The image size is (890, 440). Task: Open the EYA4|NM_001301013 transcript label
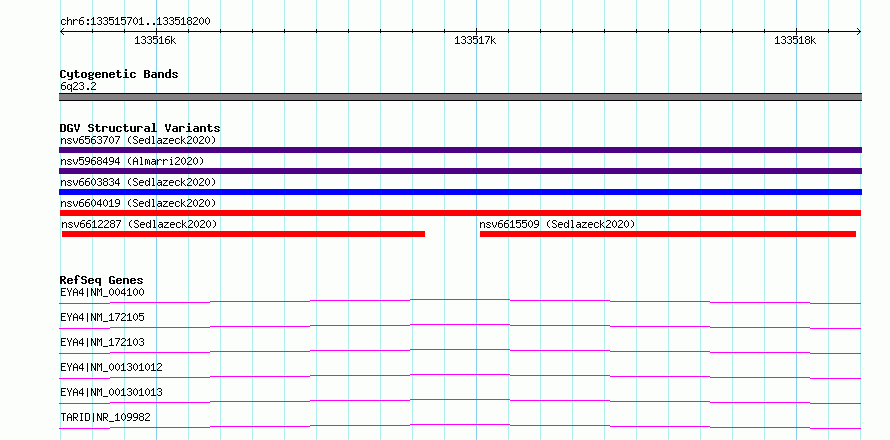point(111,392)
